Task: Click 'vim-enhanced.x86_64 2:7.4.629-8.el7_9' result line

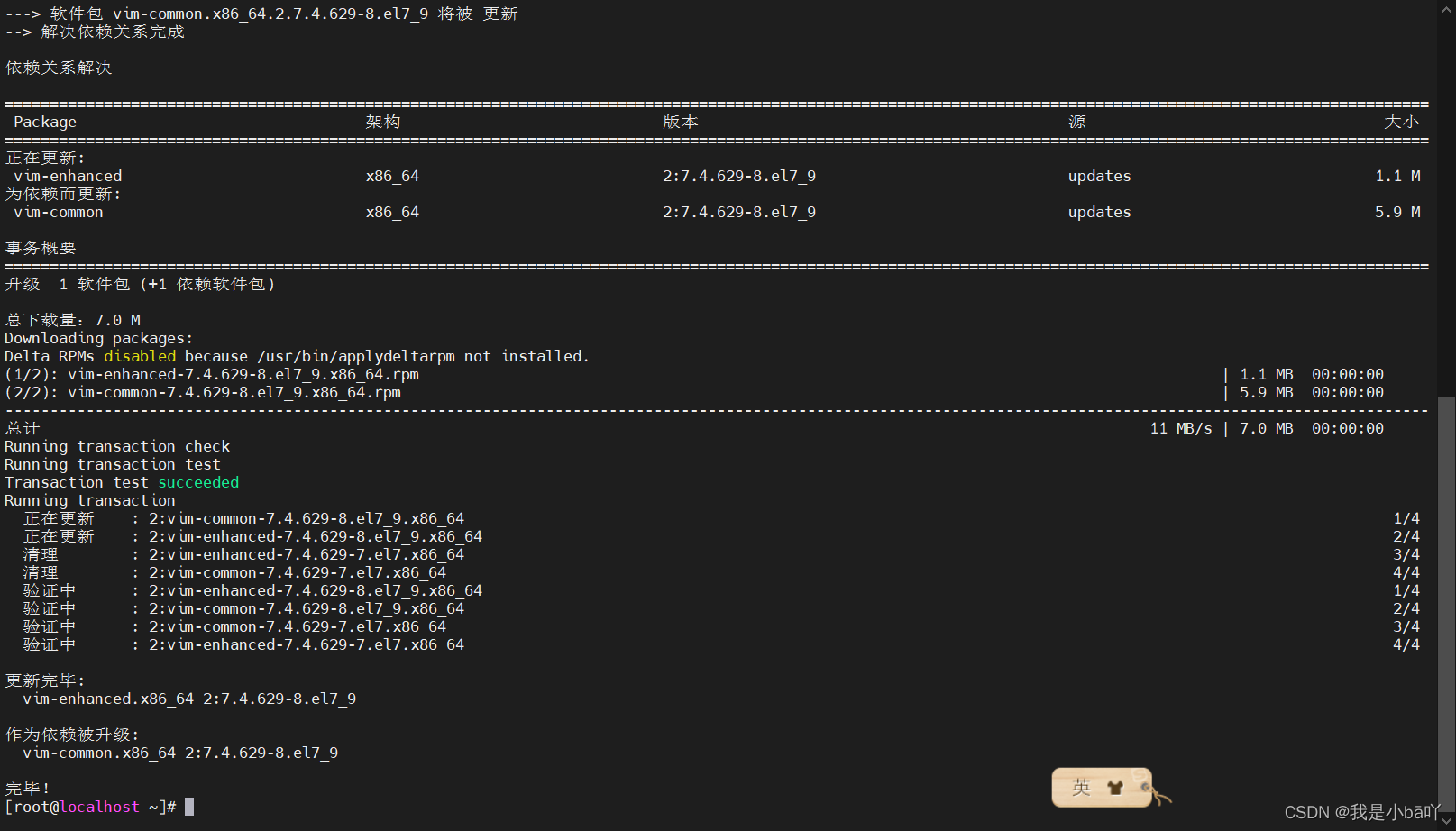Action: pyautogui.click(x=189, y=699)
